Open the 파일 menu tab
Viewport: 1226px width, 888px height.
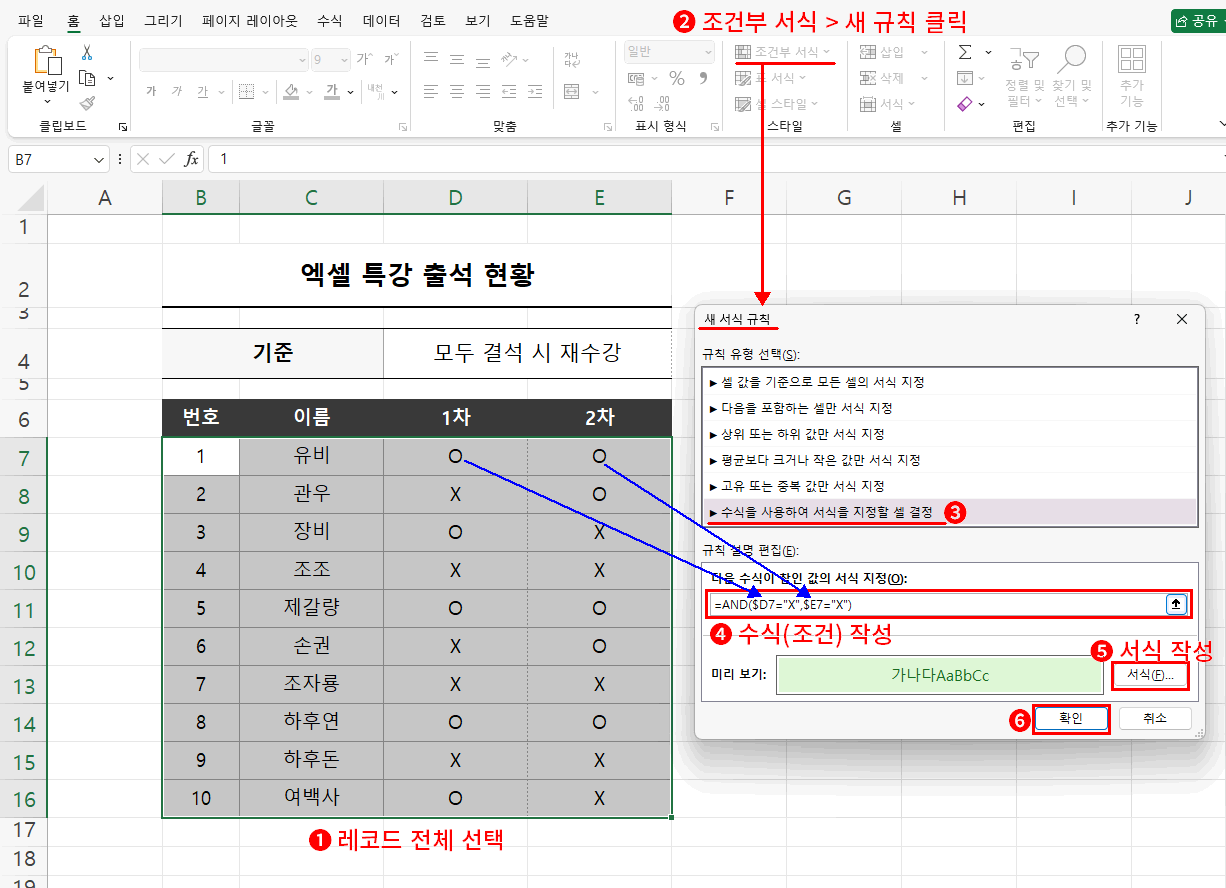pos(31,20)
